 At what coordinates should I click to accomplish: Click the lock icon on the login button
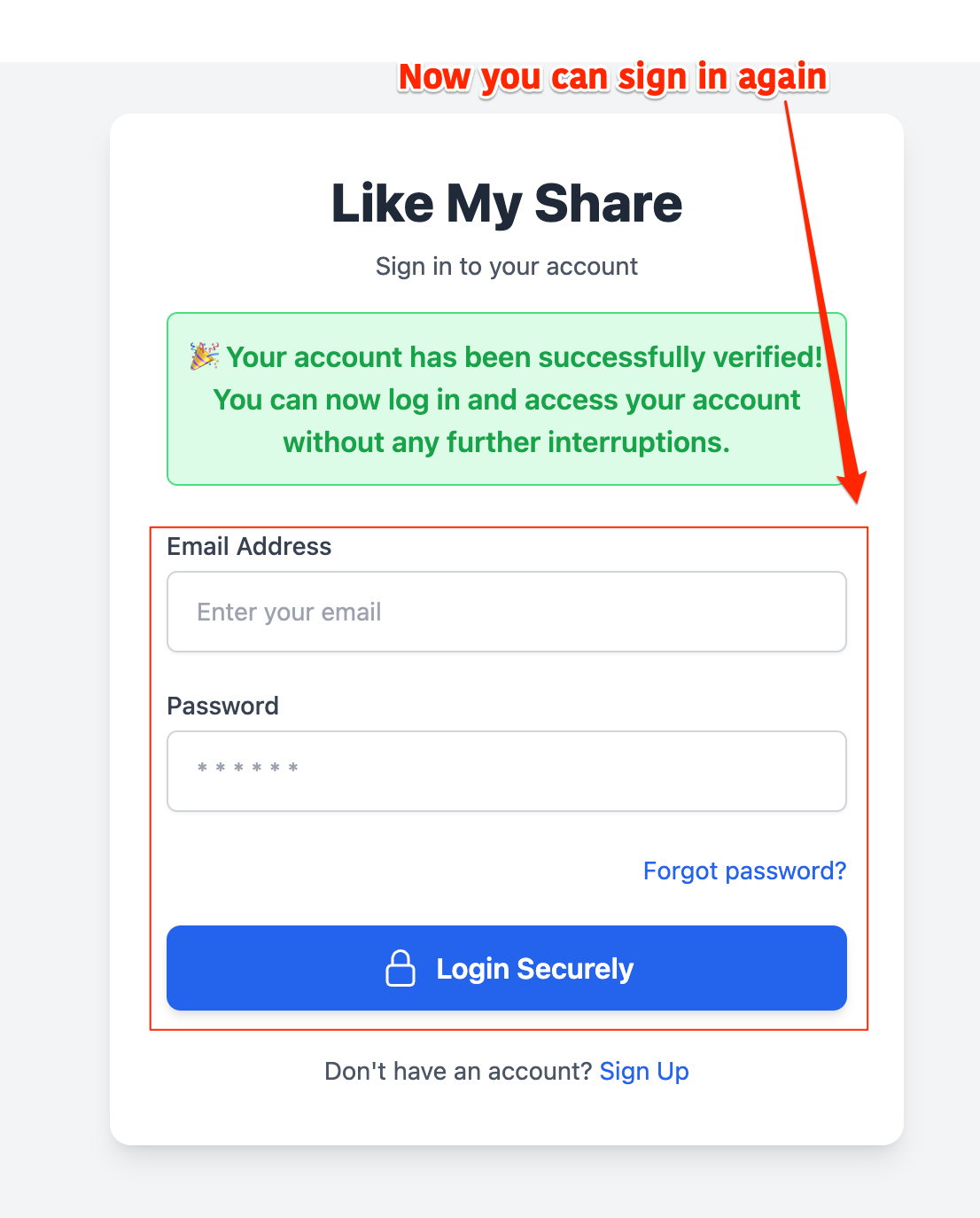[x=401, y=969]
